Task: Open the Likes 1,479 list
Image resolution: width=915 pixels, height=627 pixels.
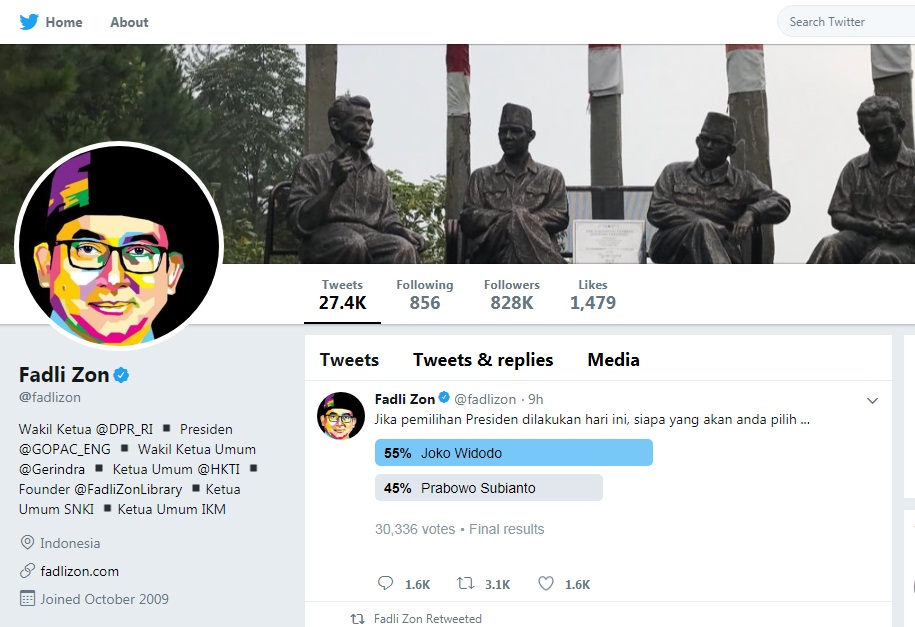Action: 593,294
